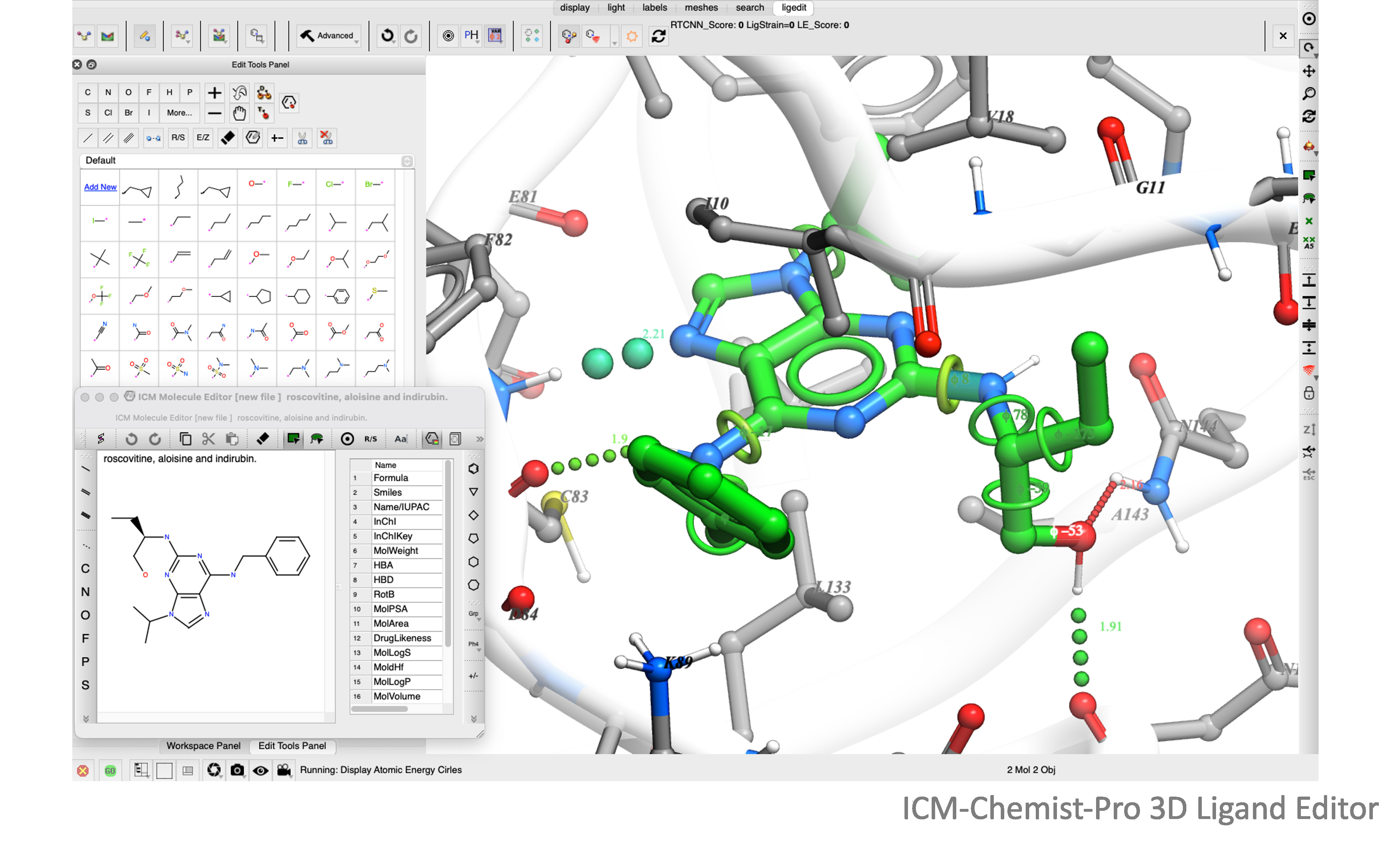Click the E/Z isomer button

click(x=203, y=138)
